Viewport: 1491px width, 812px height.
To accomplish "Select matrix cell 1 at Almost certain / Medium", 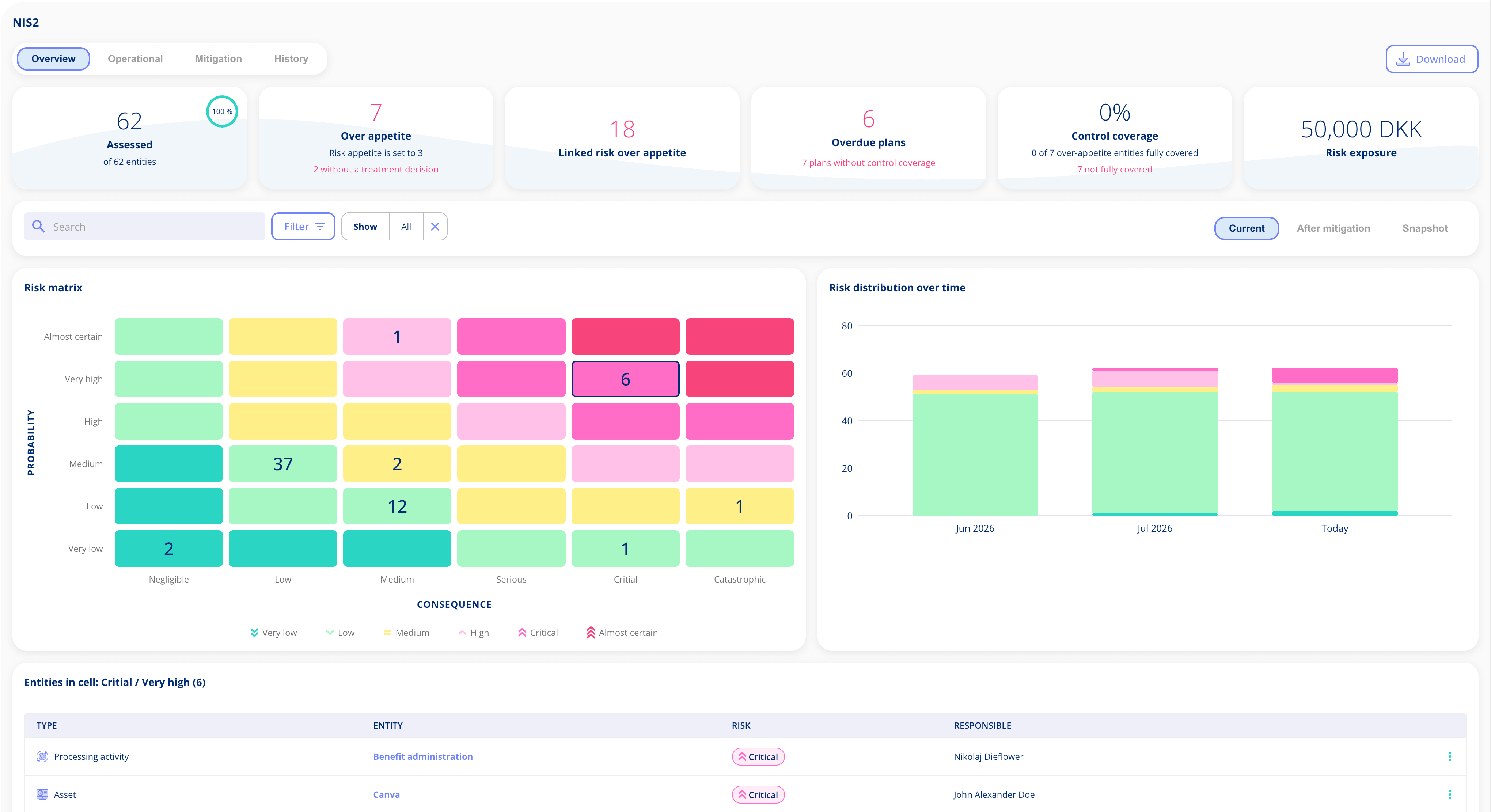I will click(397, 336).
